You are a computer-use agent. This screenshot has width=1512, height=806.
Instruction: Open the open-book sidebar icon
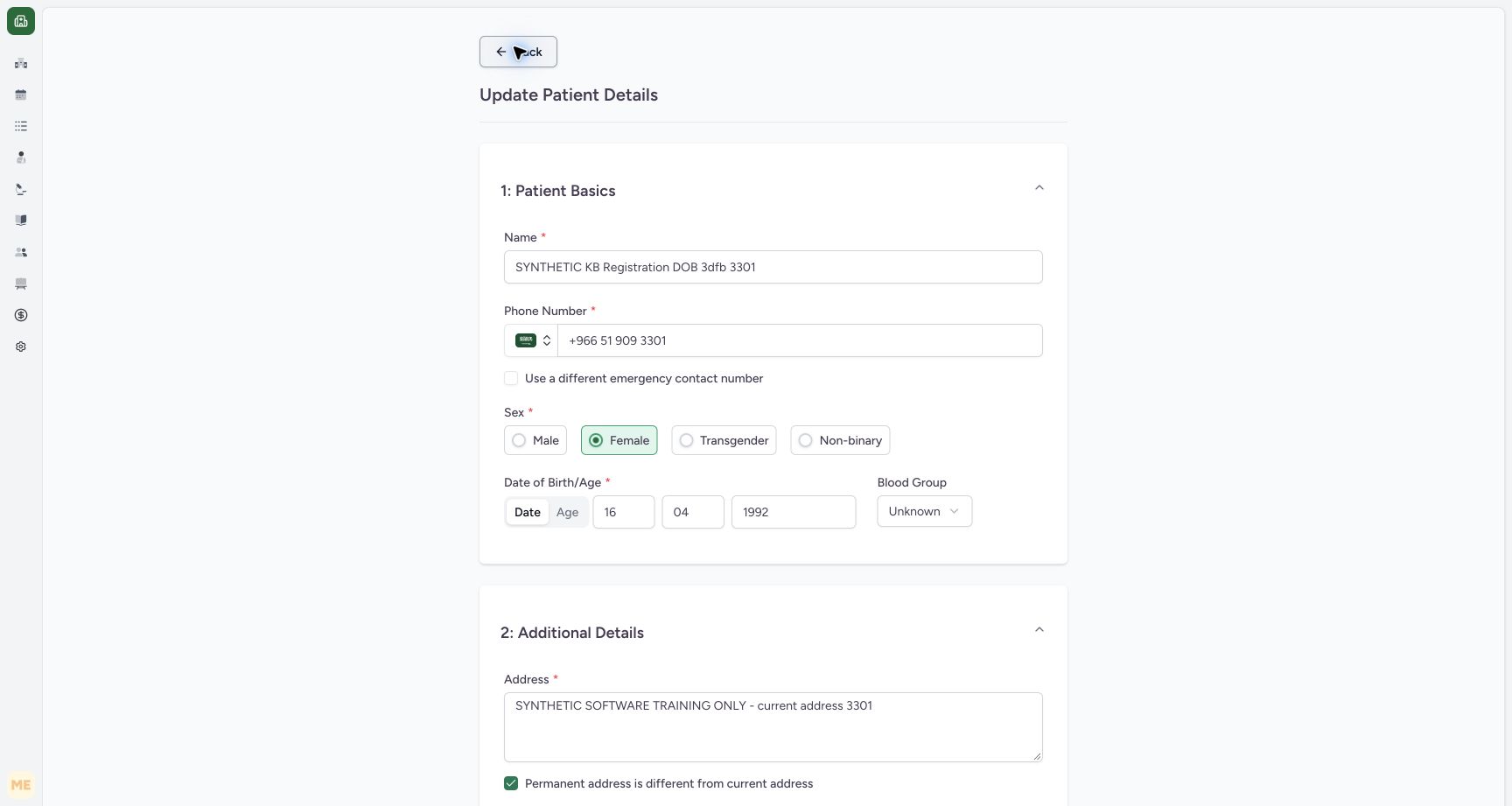(21, 221)
